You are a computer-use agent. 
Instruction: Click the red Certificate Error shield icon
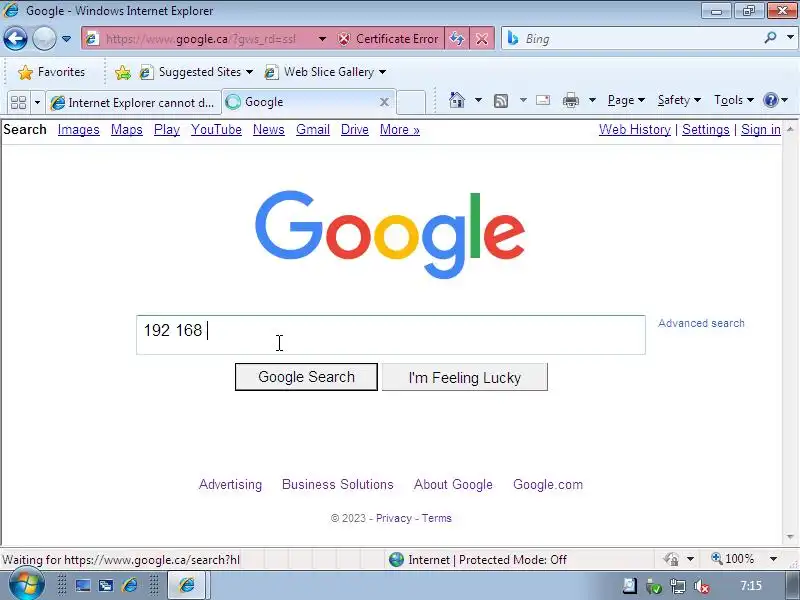(344, 39)
